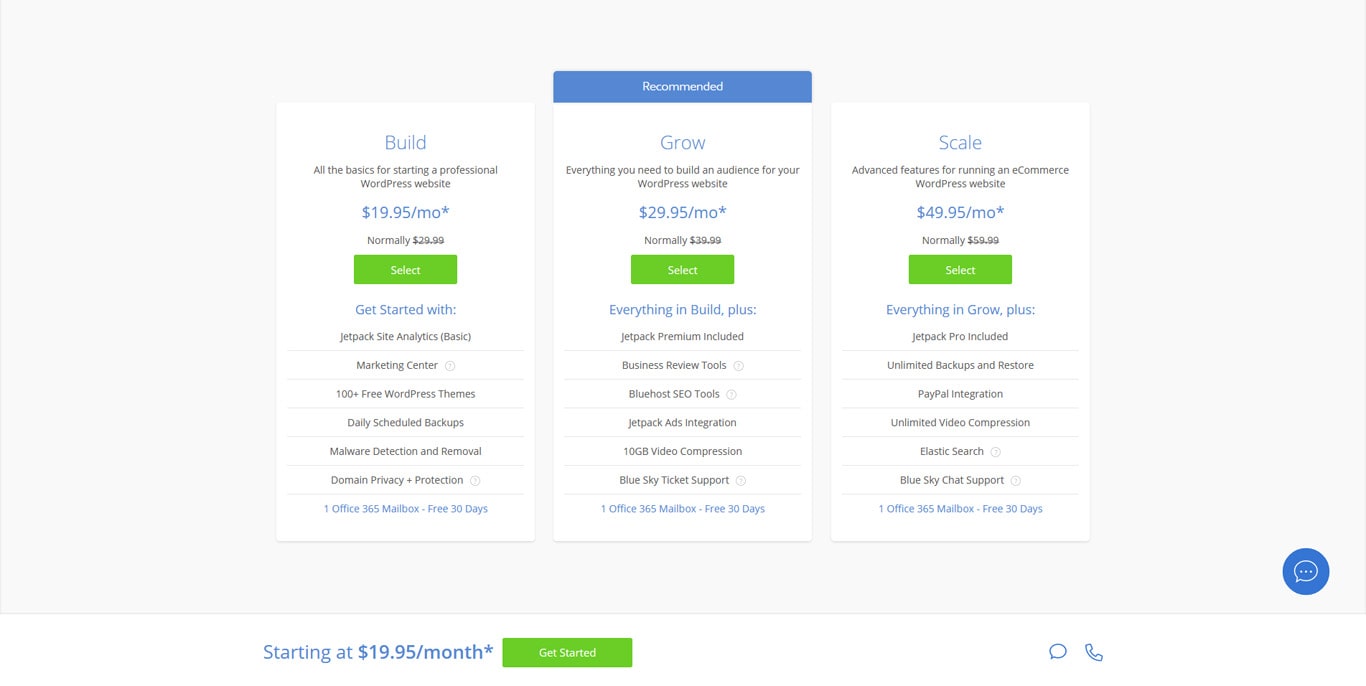
Task: Click 'Jetpack Ads Integration' row
Action: [x=682, y=423]
